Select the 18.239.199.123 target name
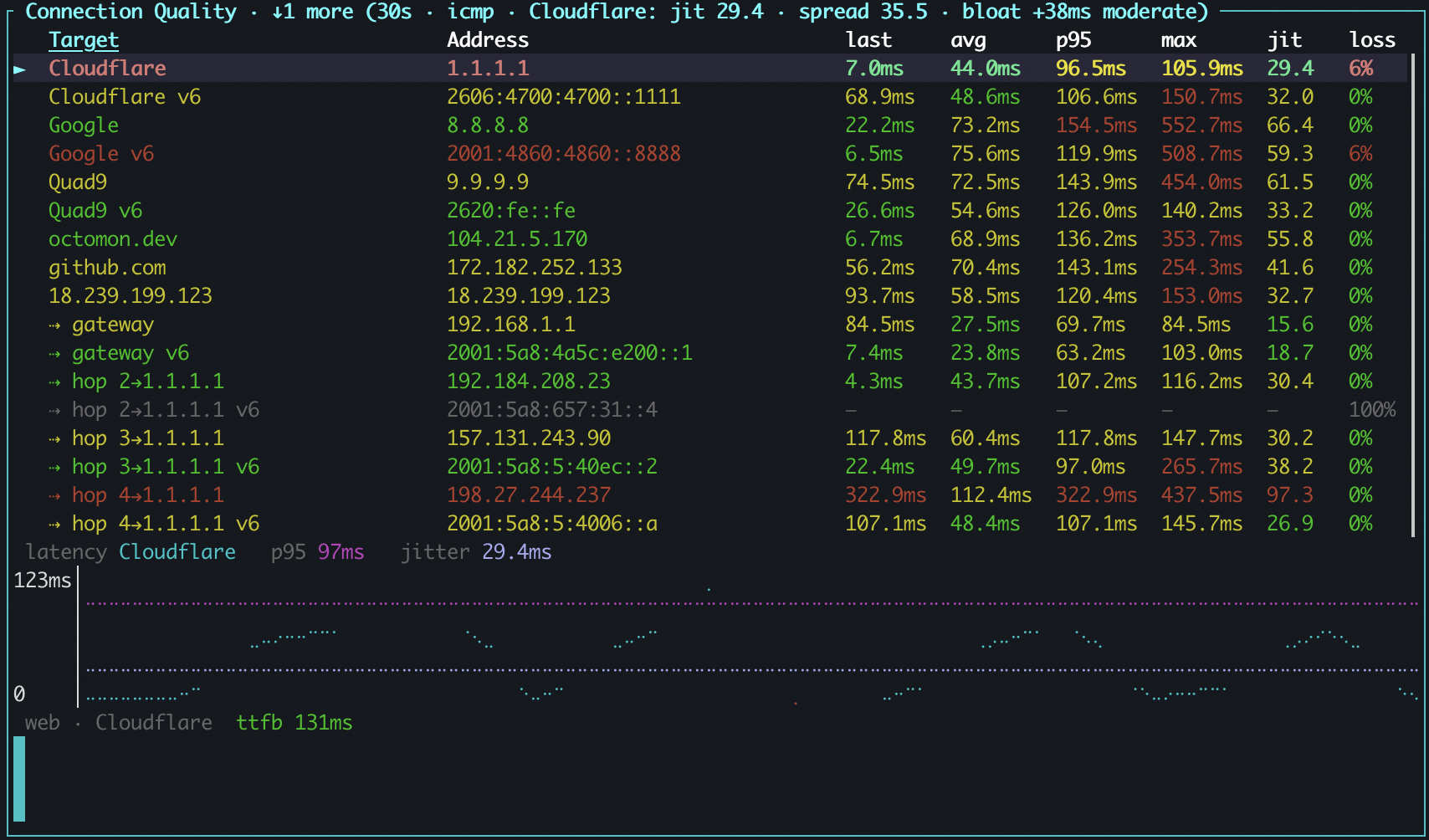Viewport: 1429px width, 840px height. [131, 295]
